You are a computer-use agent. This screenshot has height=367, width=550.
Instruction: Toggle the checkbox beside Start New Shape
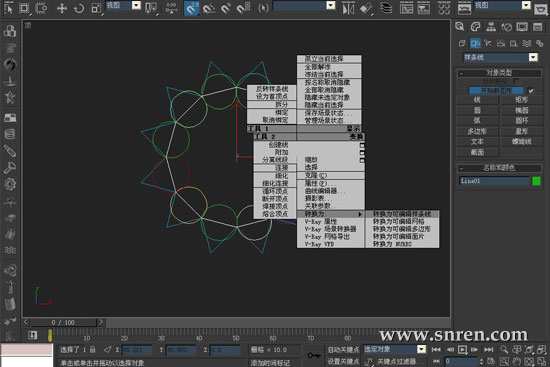tap(531, 91)
